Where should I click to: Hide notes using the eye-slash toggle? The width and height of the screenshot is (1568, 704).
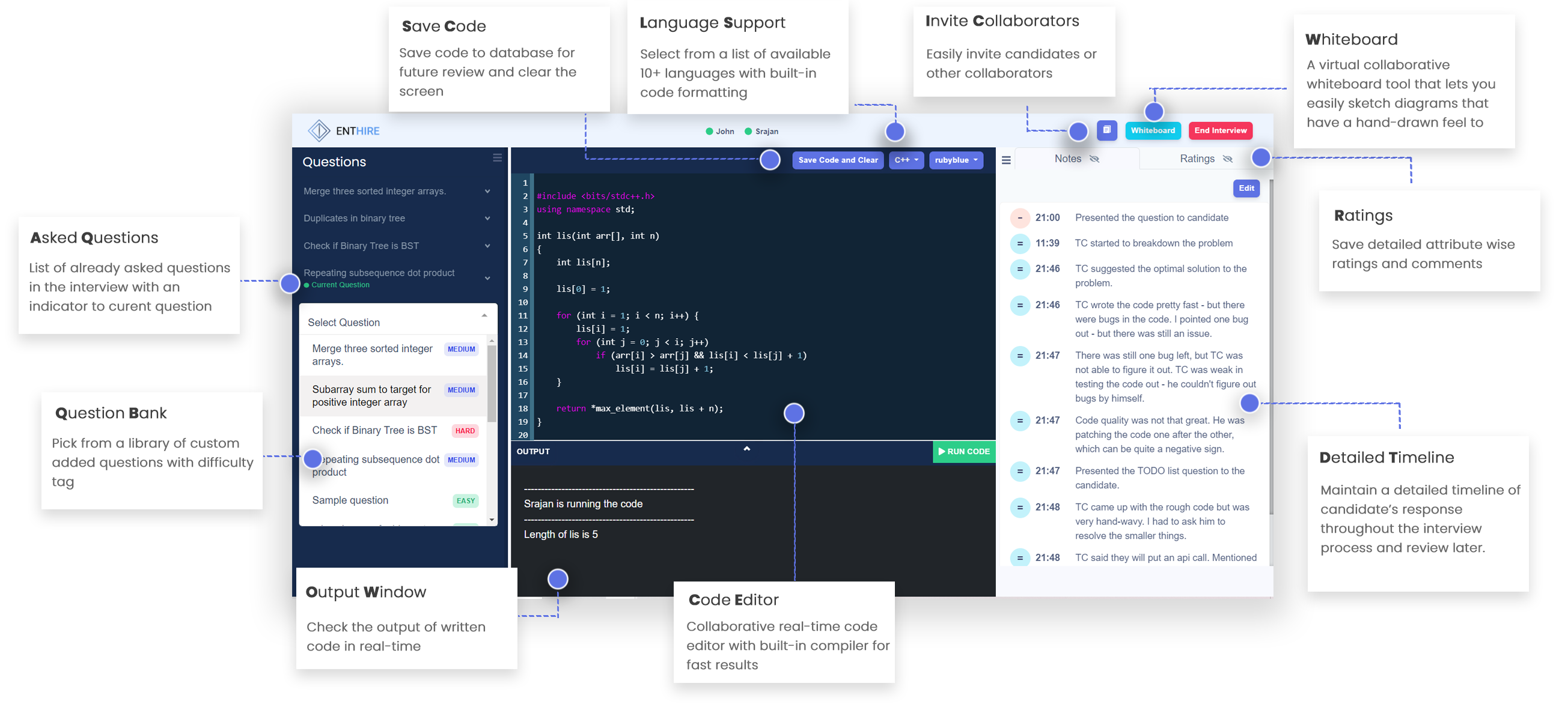1095,159
